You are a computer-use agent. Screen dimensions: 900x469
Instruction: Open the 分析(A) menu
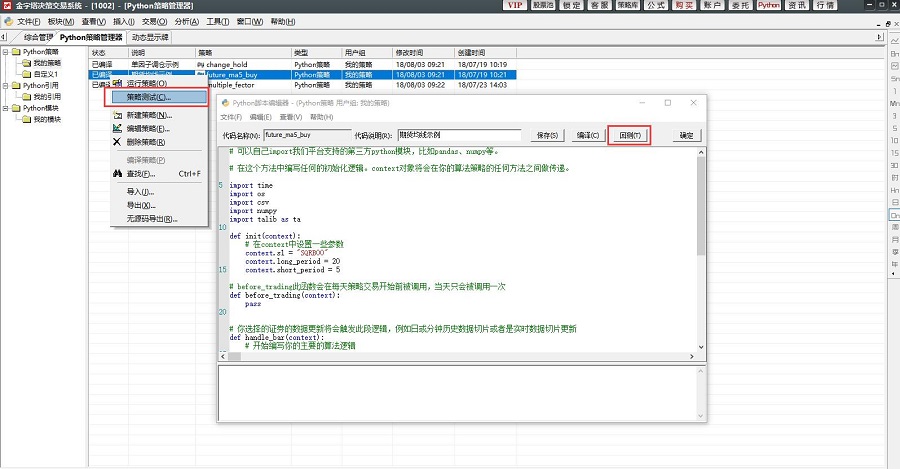pyautogui.click(x=186, y=22)
